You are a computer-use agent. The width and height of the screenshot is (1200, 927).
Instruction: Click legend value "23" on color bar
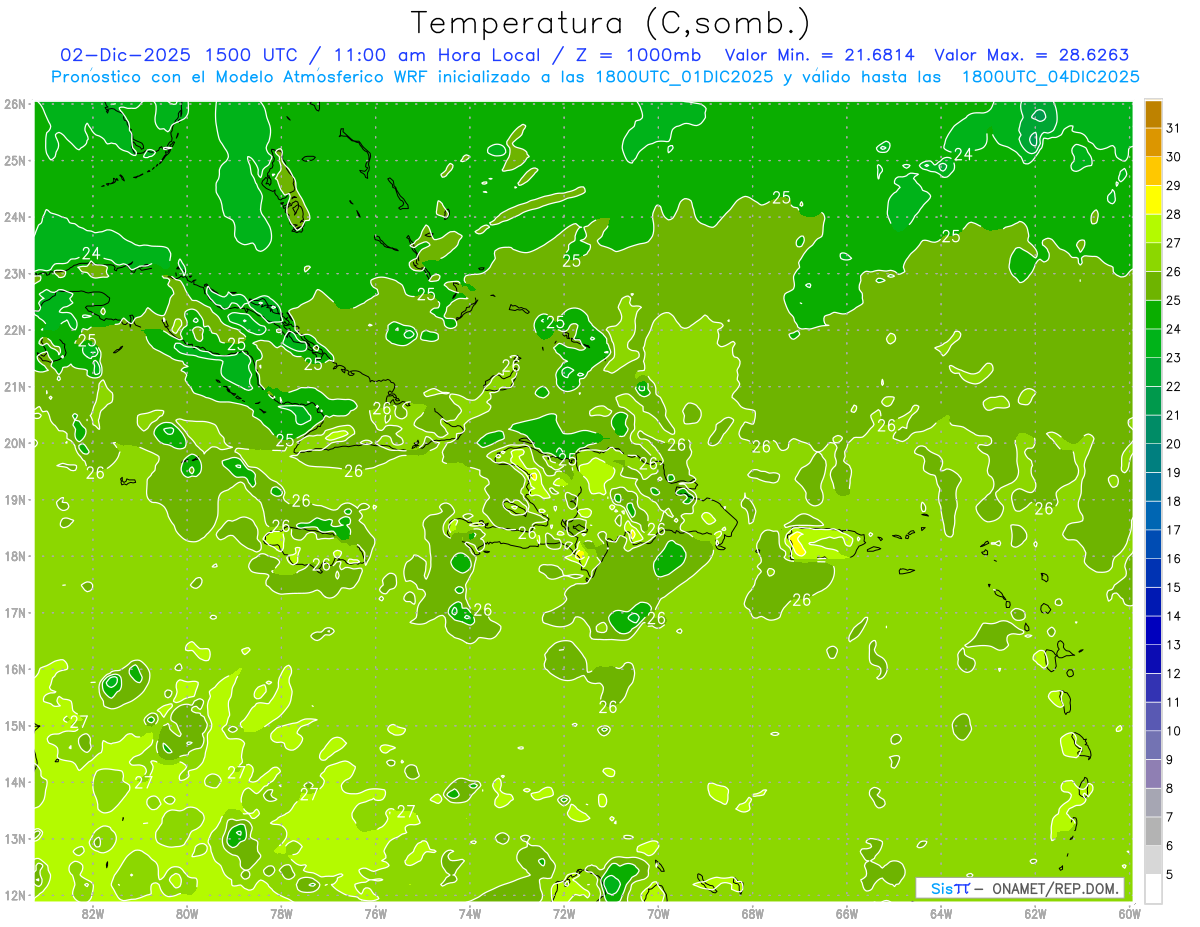click(1173, 357)
